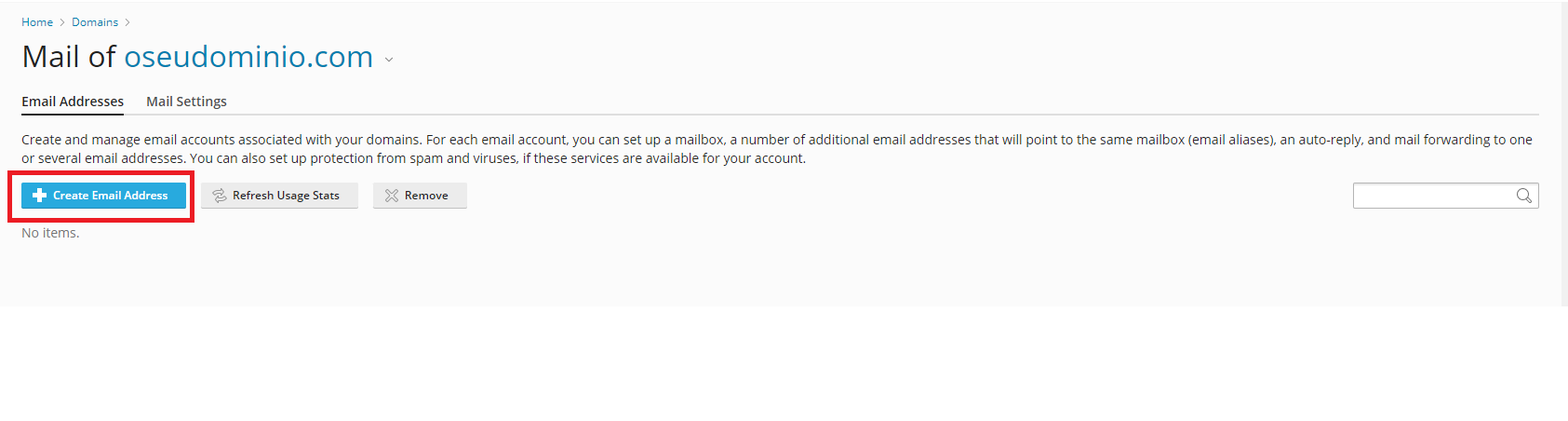
Task: Click the vertical scrollbar on the right edge
Action: coord(1564,154)
